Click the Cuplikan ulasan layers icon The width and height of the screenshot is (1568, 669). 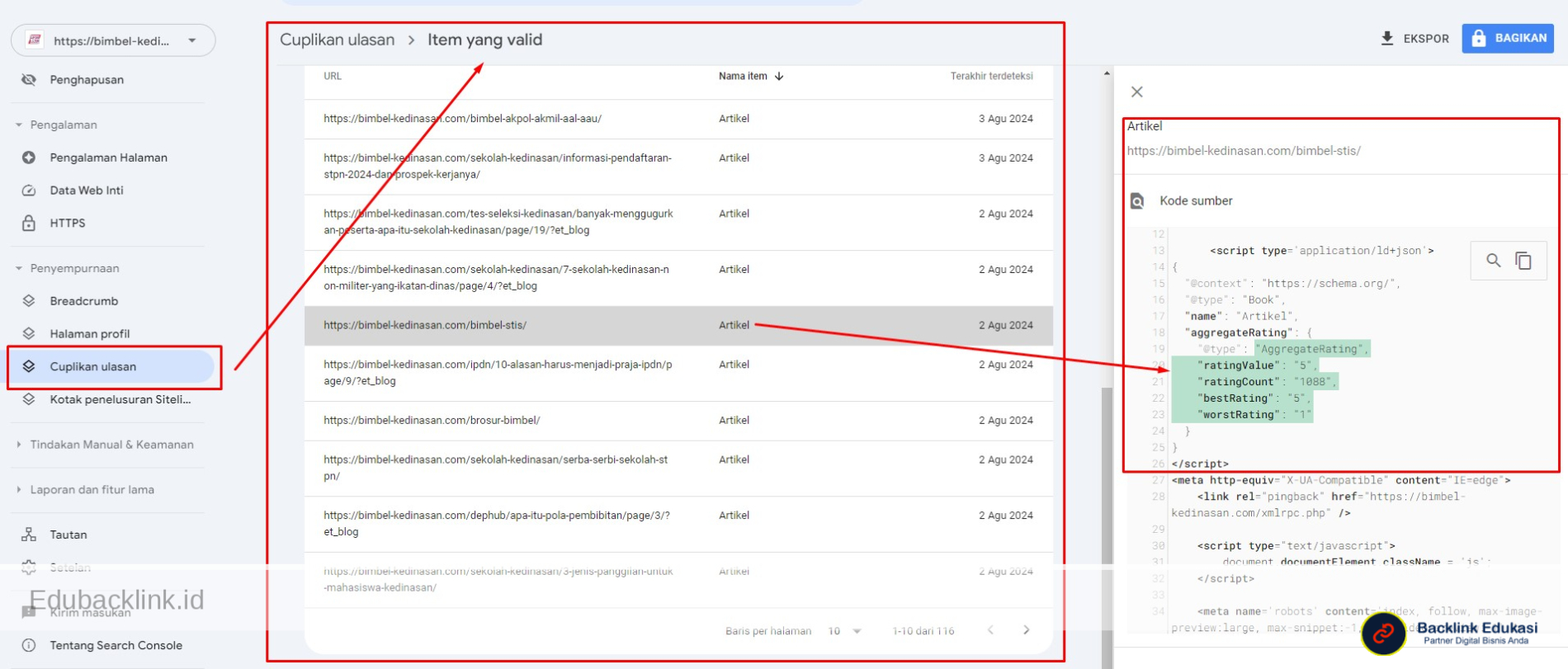coord(29,366)
